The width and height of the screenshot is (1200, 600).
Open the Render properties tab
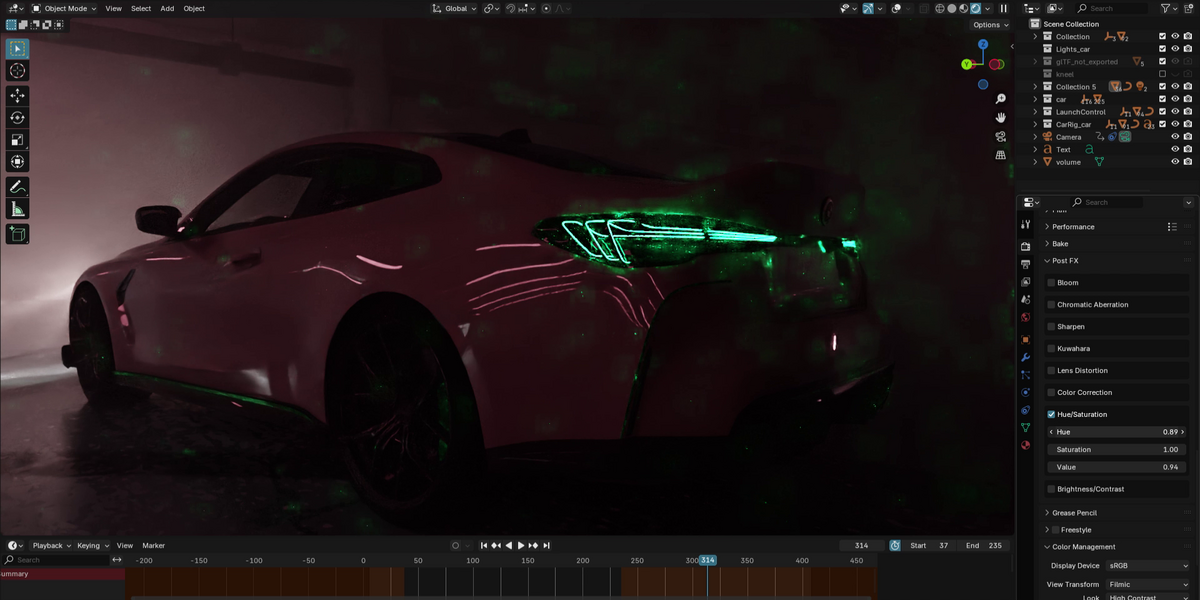click(x=1025, y=246)
